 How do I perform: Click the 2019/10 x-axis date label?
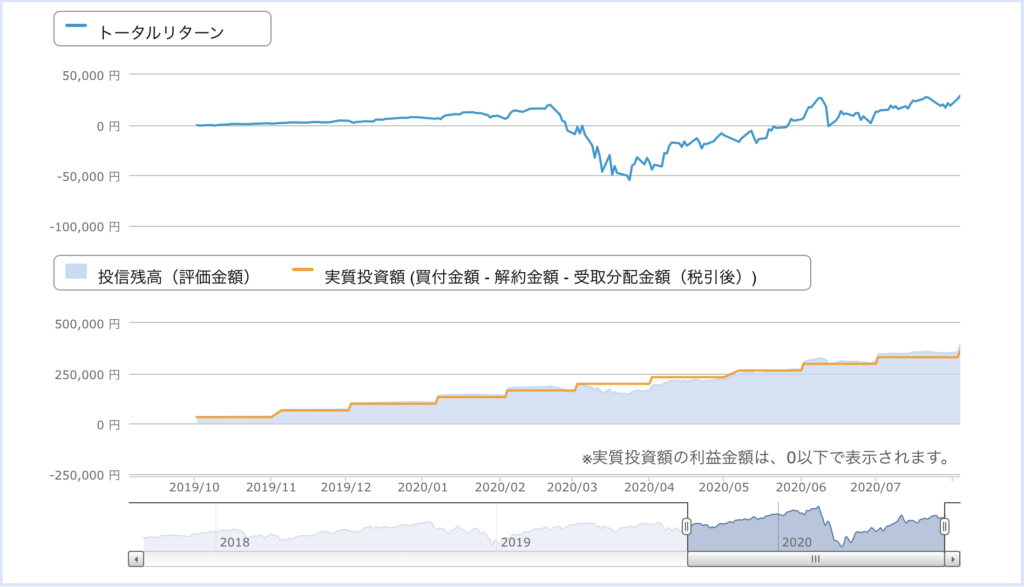pos(195,487)
